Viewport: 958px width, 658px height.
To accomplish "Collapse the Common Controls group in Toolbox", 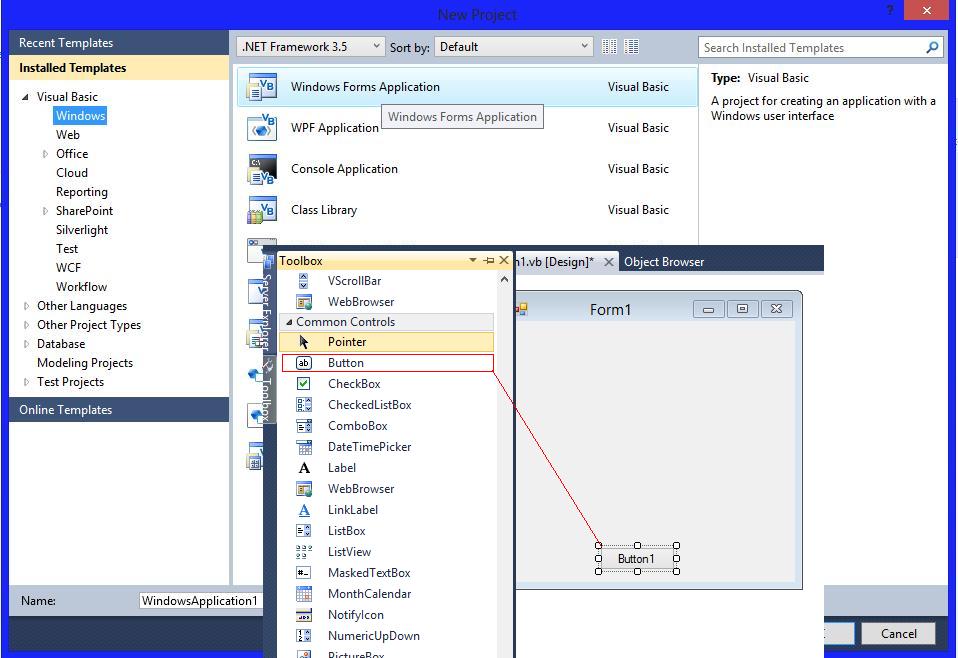I will [x=290, y=322].
